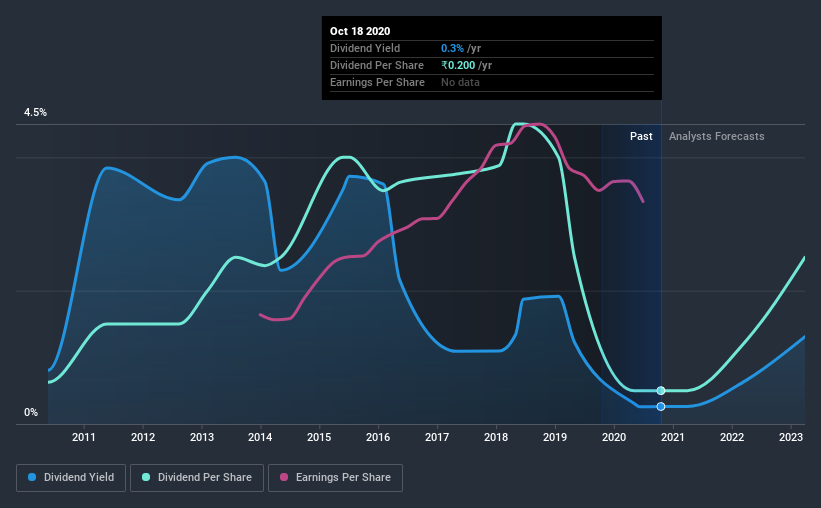This screenshot has width=821, height=508.
Task: Click the 2011 x-axis label
Action: [x=84, y=437]
